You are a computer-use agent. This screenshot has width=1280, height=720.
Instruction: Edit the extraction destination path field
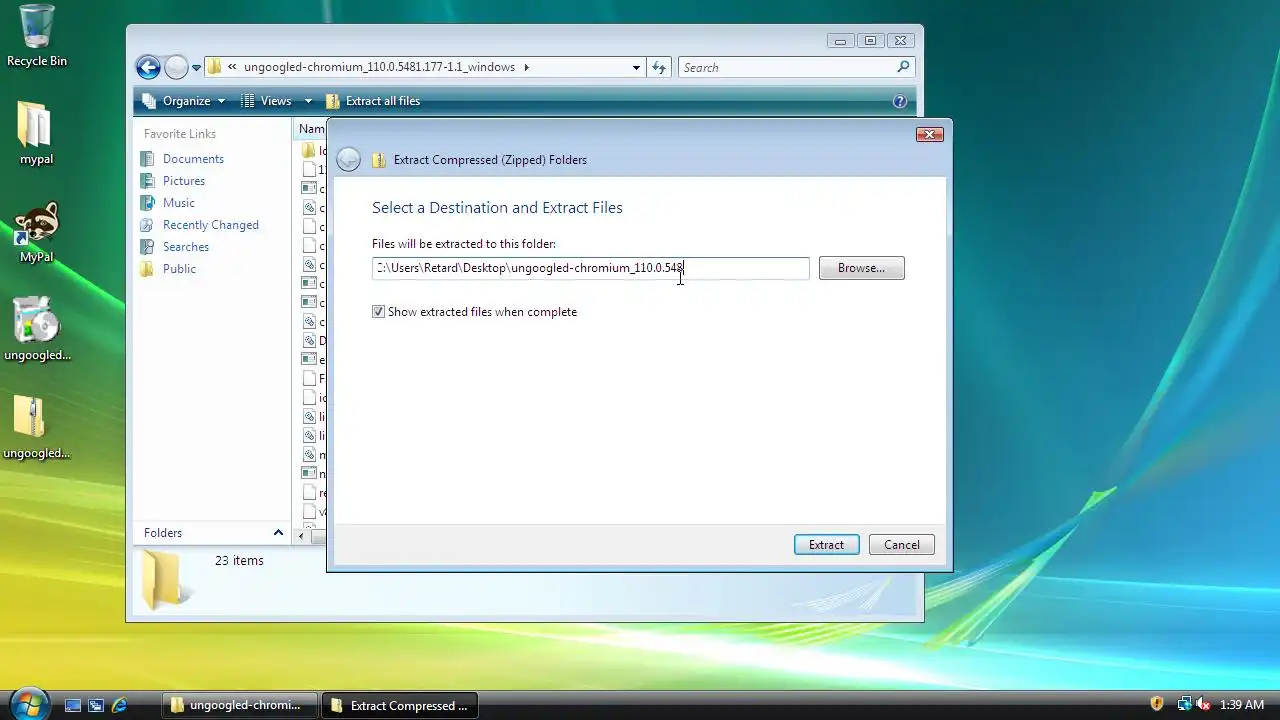(x=590, y=268)
